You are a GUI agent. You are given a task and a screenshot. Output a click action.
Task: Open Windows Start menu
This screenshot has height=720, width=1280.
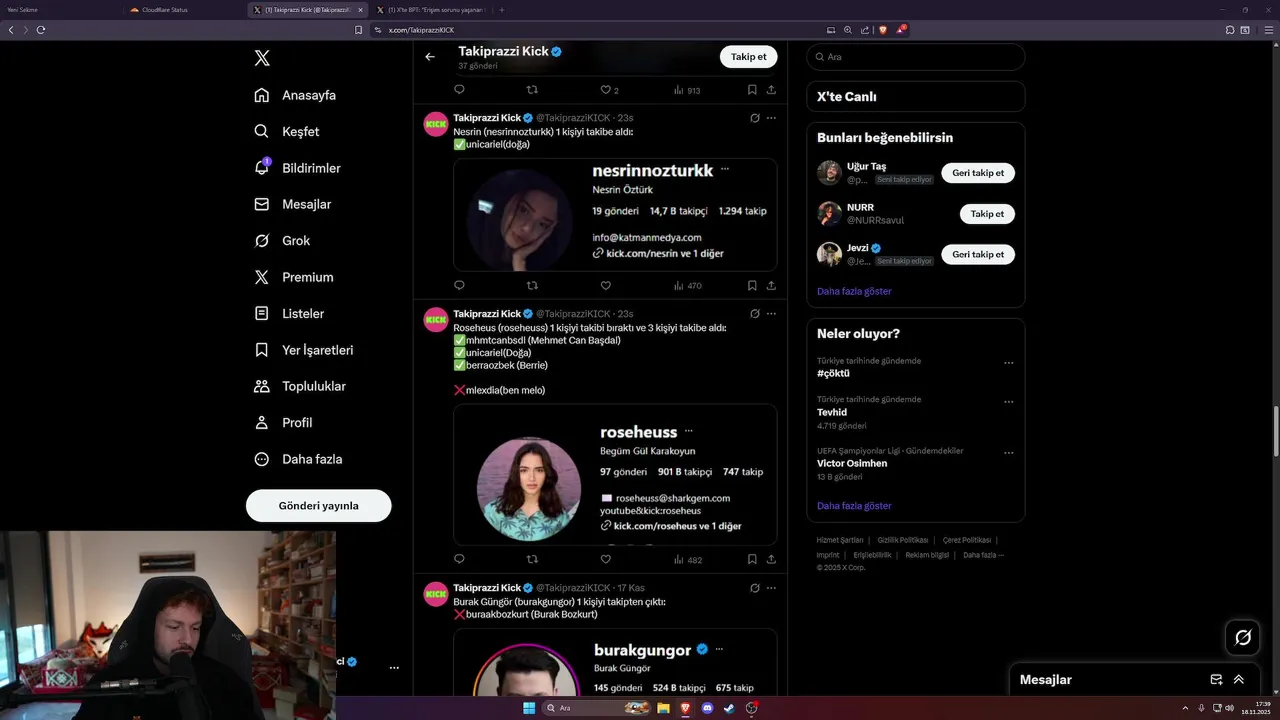[528, 708]
